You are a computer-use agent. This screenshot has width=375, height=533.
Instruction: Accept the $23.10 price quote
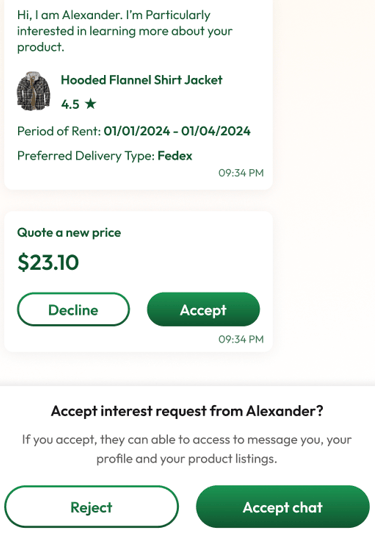[x=203, y=310]
